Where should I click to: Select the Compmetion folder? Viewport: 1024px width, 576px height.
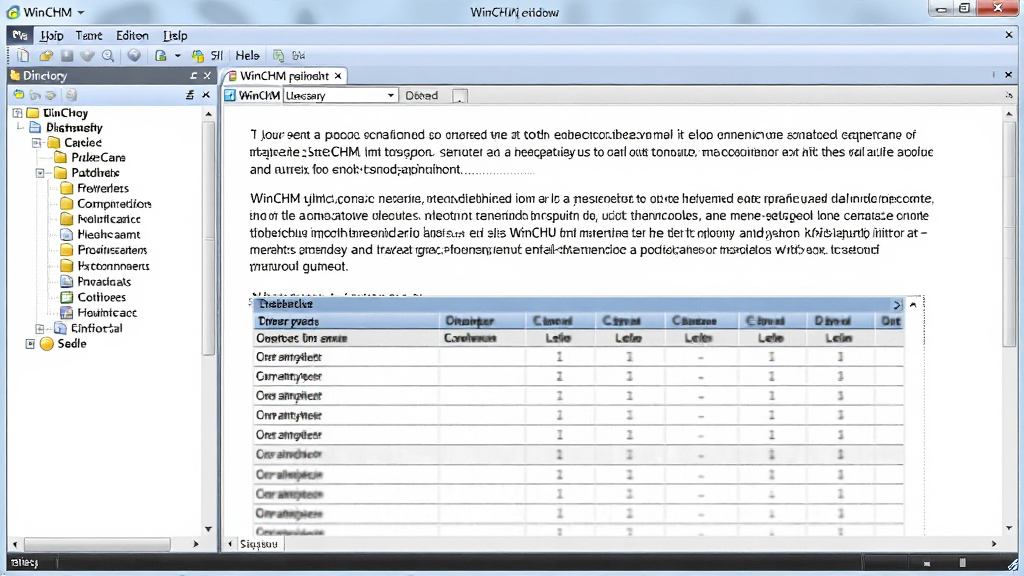[114, 204]
